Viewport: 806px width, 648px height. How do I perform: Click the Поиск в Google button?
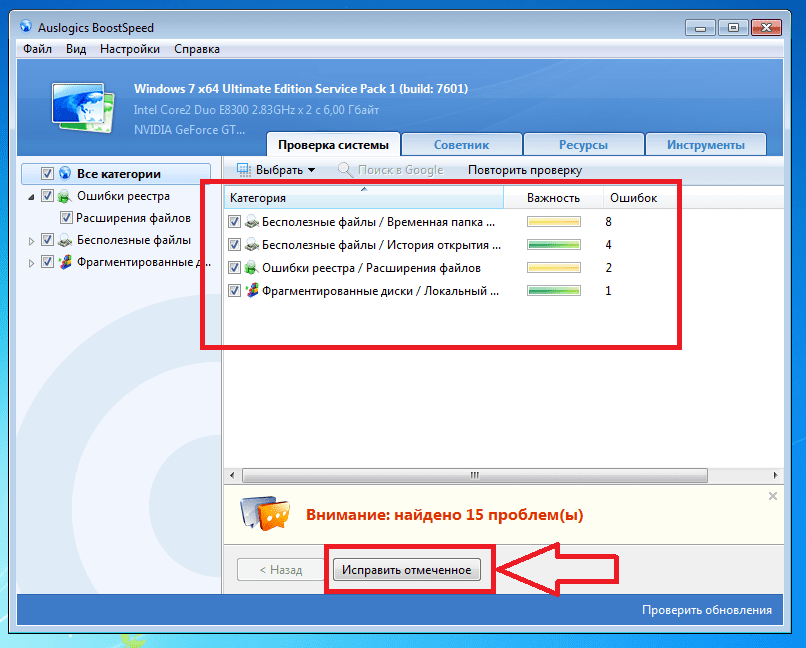click(391, 170)
